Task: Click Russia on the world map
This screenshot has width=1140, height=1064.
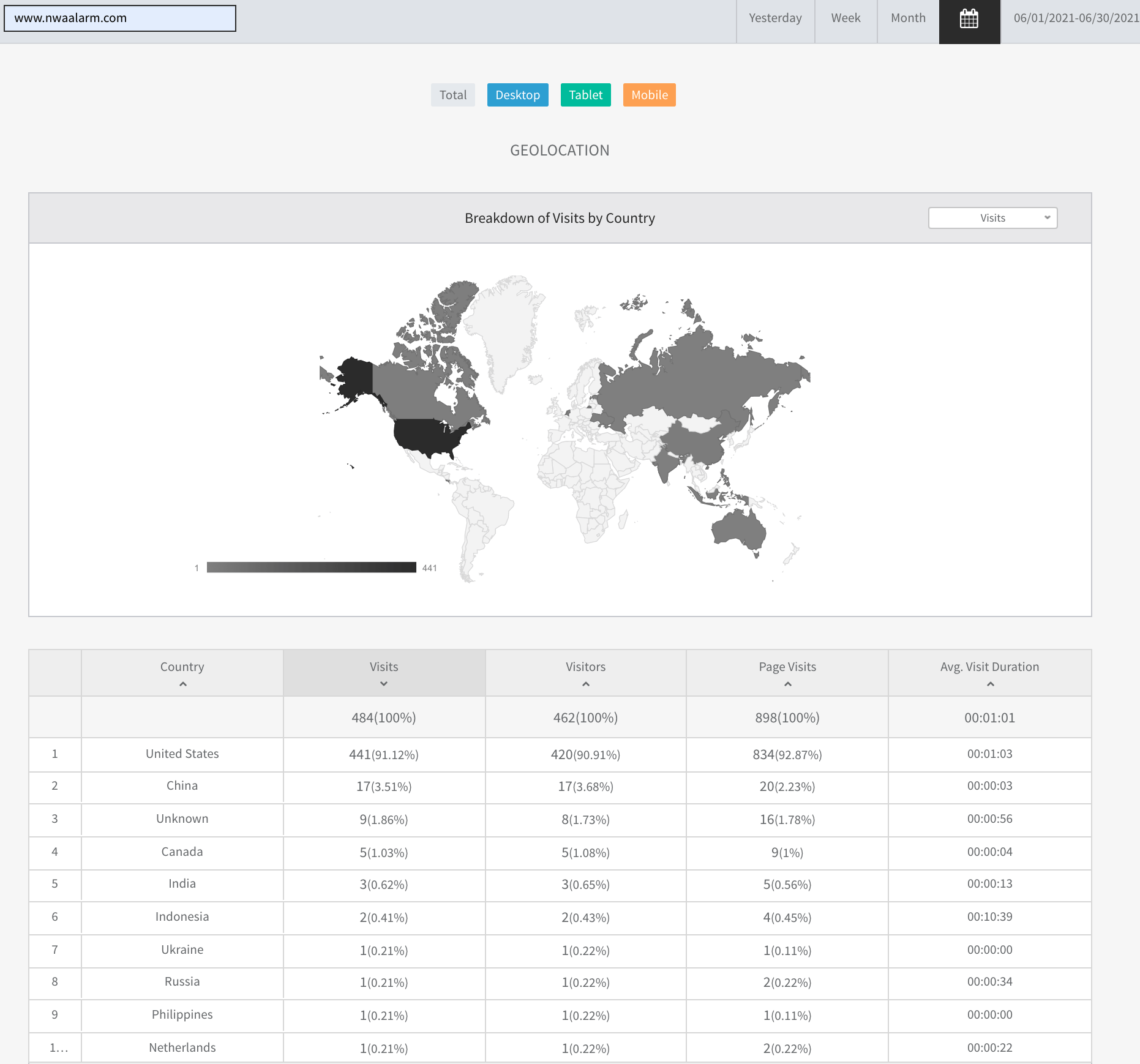Action: pyautogui.click(x=704, y=373)
